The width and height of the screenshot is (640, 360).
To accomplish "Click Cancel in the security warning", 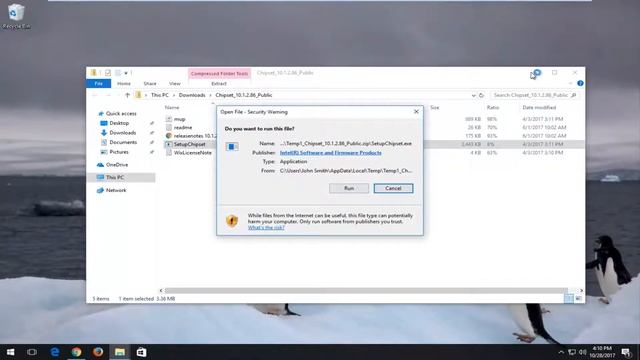I will coord(393,188).
